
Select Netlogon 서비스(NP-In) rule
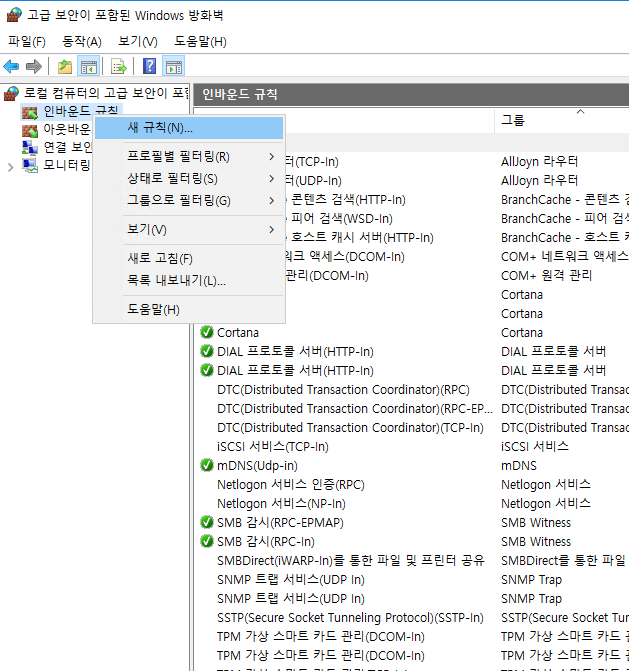(281, 503)
